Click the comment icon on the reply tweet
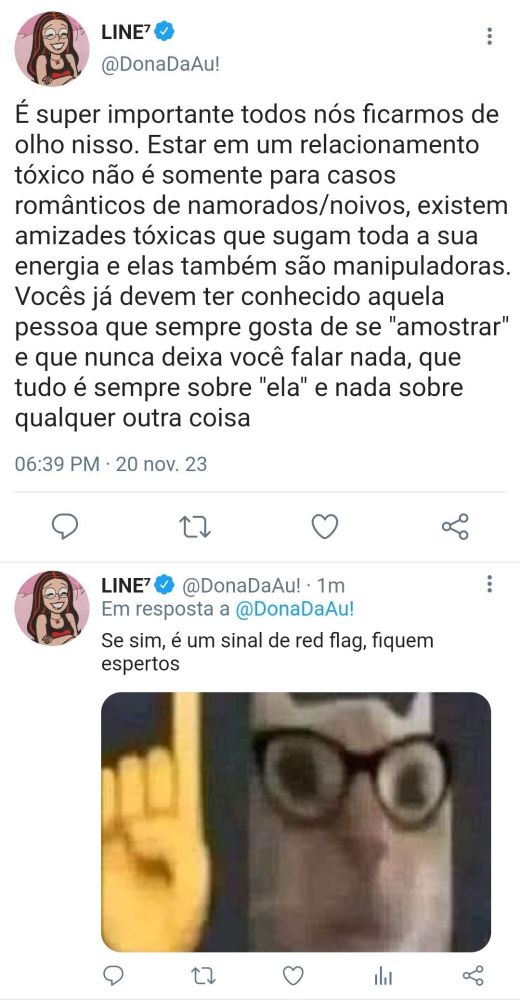This screenshot has height=1000, width=520. 114,976
